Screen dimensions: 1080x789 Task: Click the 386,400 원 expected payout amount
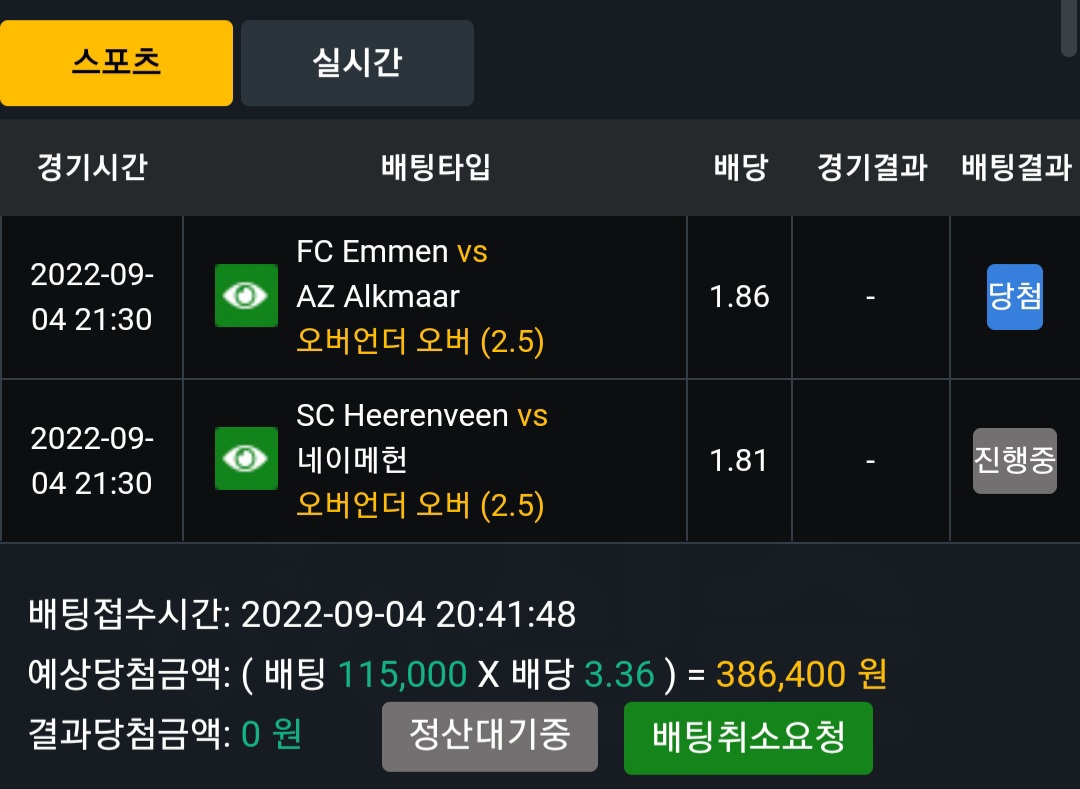tap(801, 674)
